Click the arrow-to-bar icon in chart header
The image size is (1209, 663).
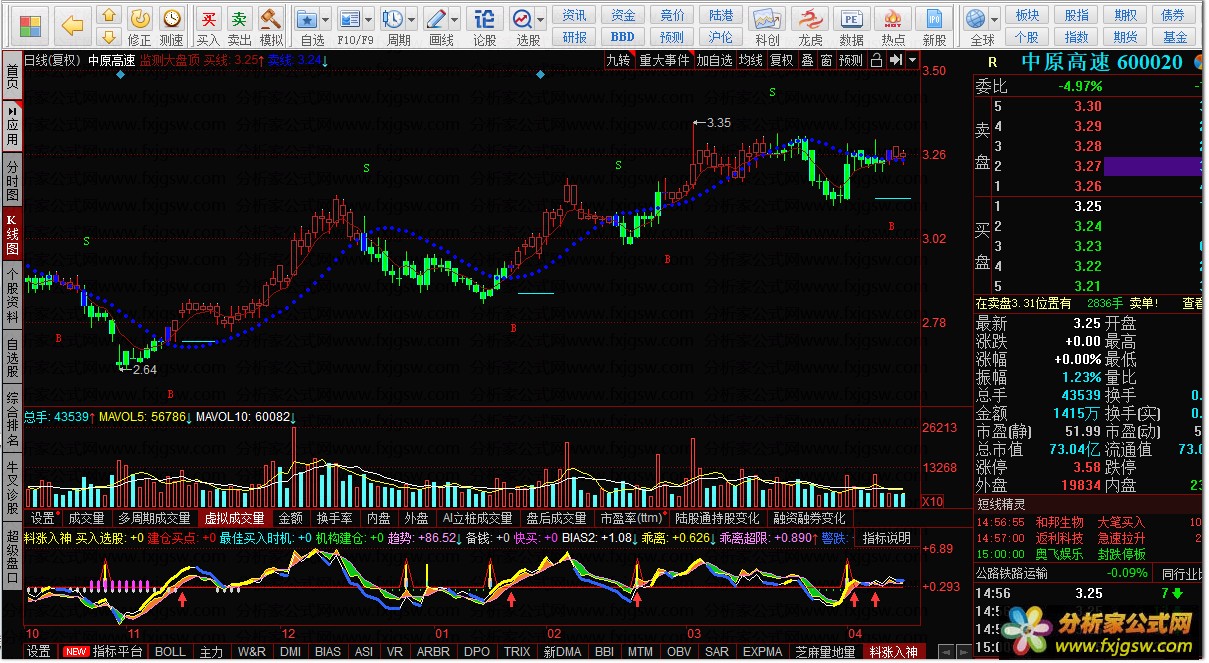click(896, 60)
